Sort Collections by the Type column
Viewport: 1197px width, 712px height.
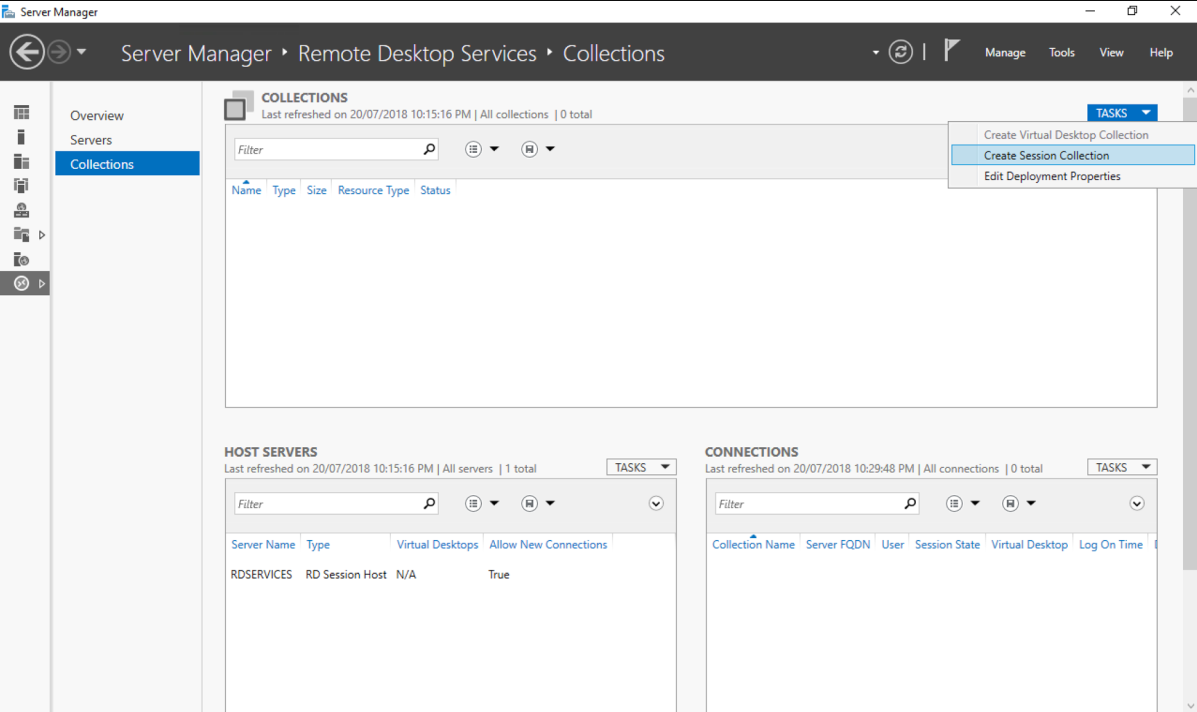283,190
